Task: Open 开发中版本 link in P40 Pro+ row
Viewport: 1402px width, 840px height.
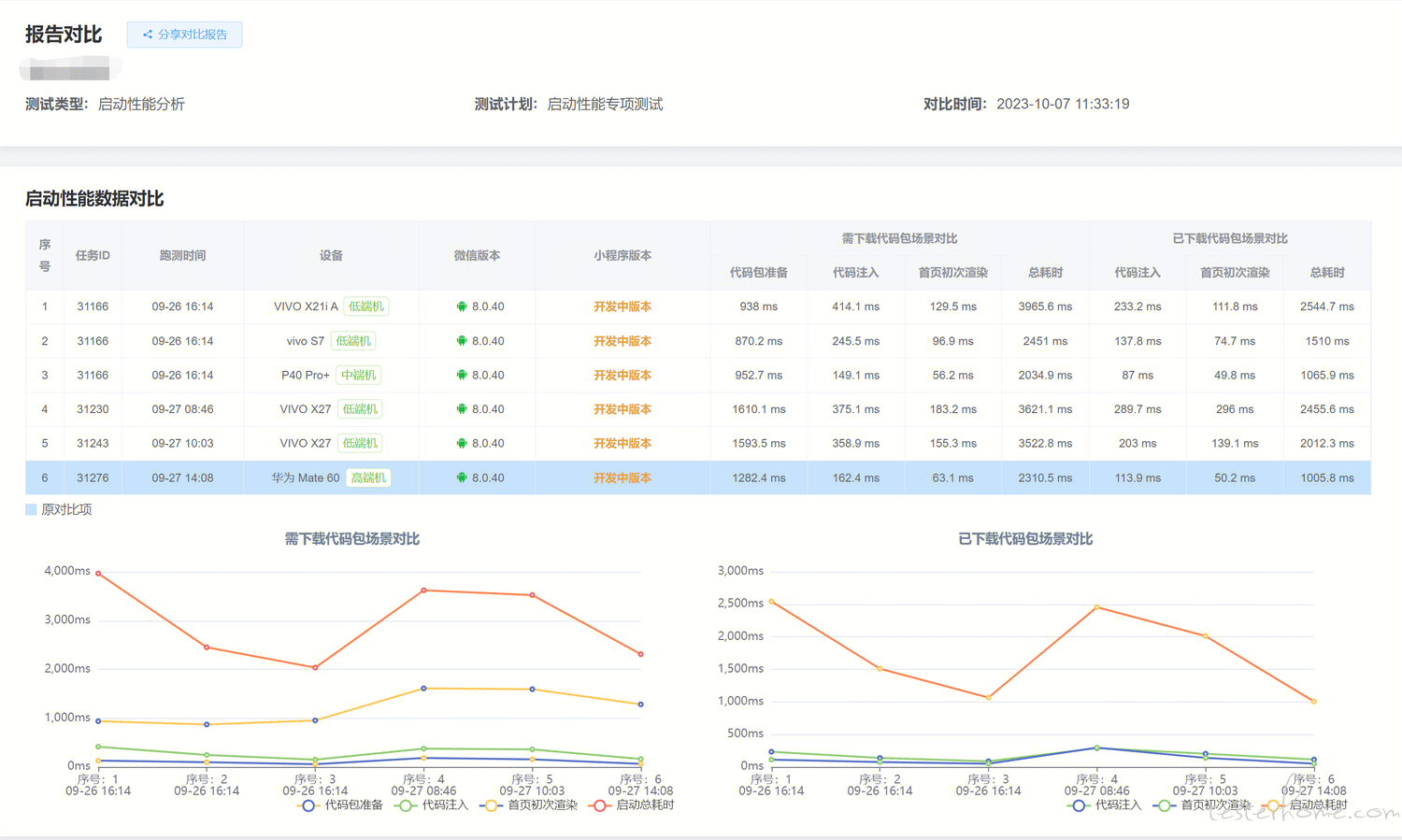Action: pyautogui.click(x=622, y=375)
